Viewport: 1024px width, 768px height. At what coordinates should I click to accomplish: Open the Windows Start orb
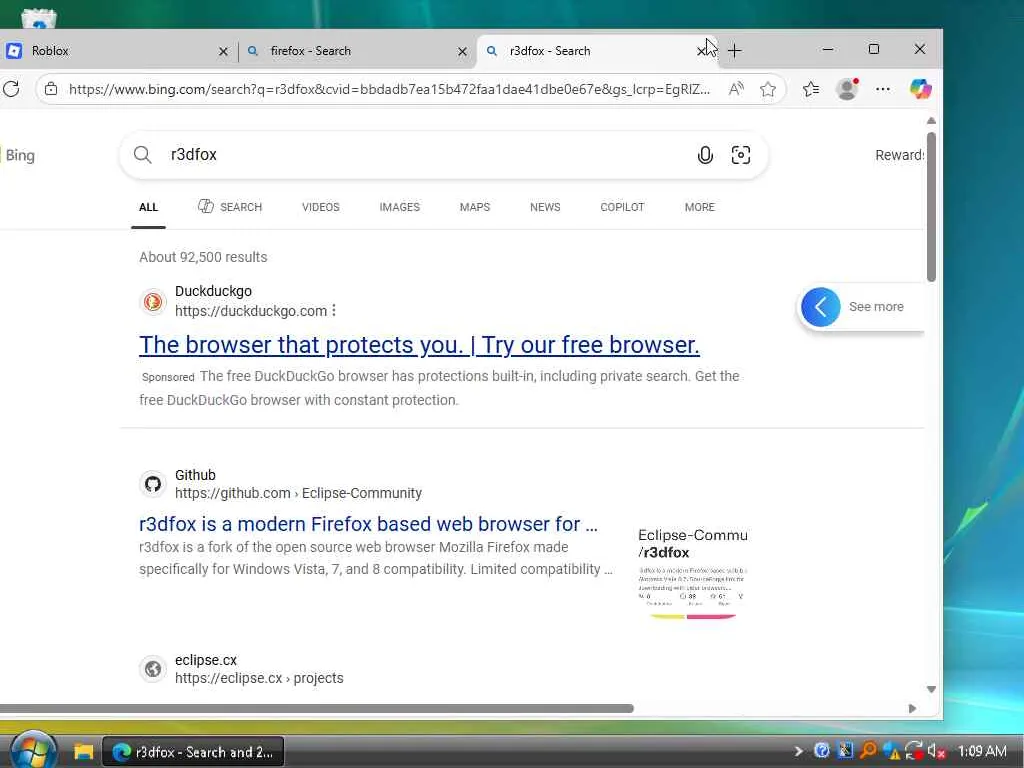pyautogui.click(x=33, y=751)
